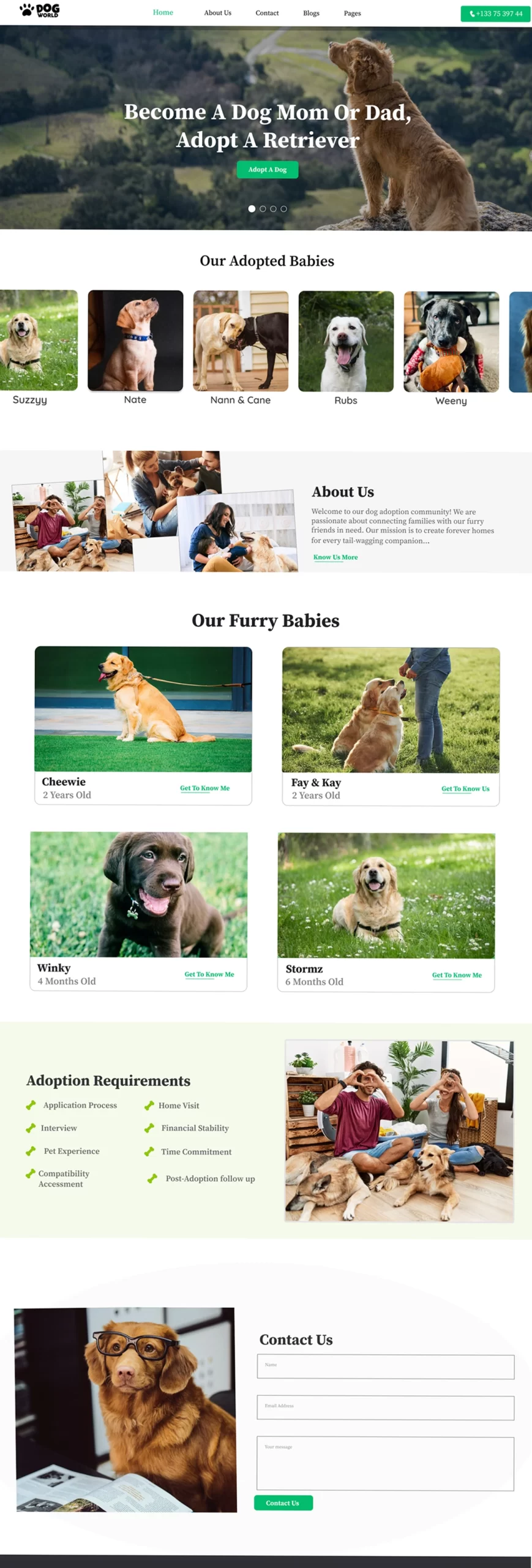Click the bone icon beside Home Visit
The height and width of the screenshot is (1568, 532).
(x=149, y=1106)
